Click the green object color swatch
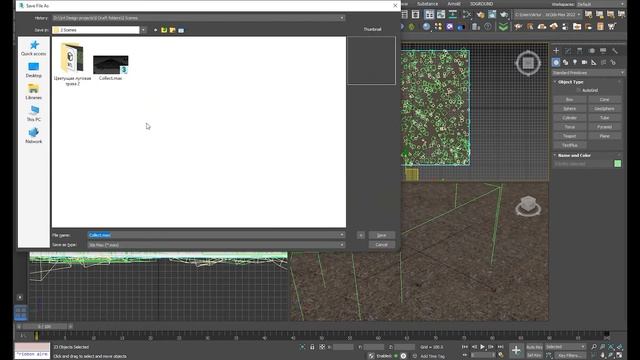The height and width of the screenshot is (360, 640). click(x=618, y=164)
